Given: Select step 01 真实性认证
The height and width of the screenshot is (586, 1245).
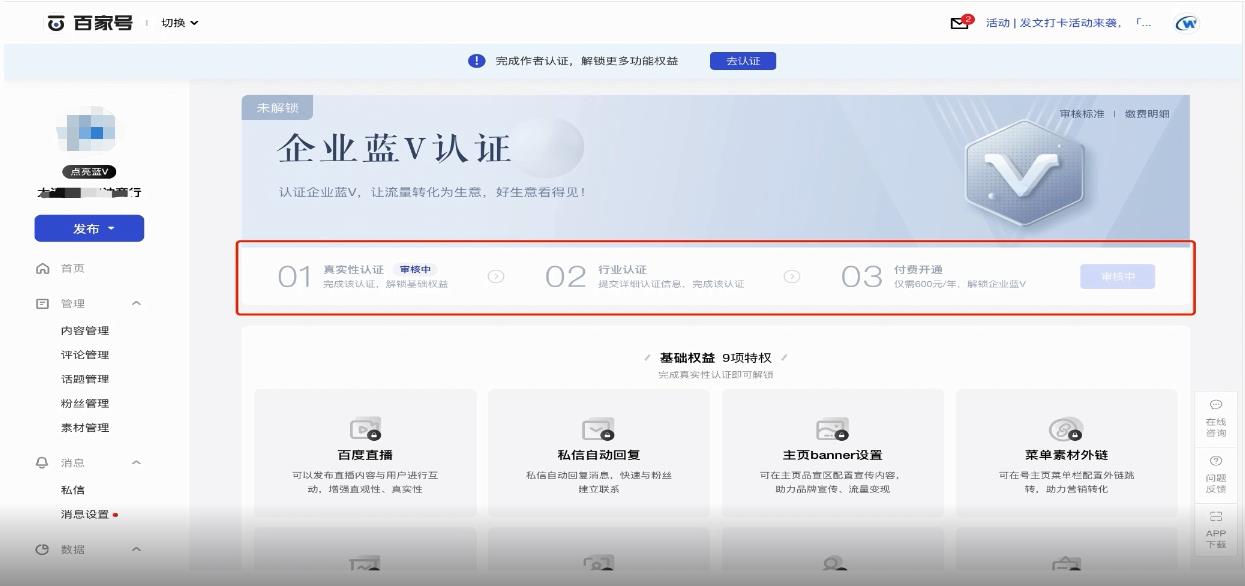Looking at the screenshot, I should (x=362, y=277).
